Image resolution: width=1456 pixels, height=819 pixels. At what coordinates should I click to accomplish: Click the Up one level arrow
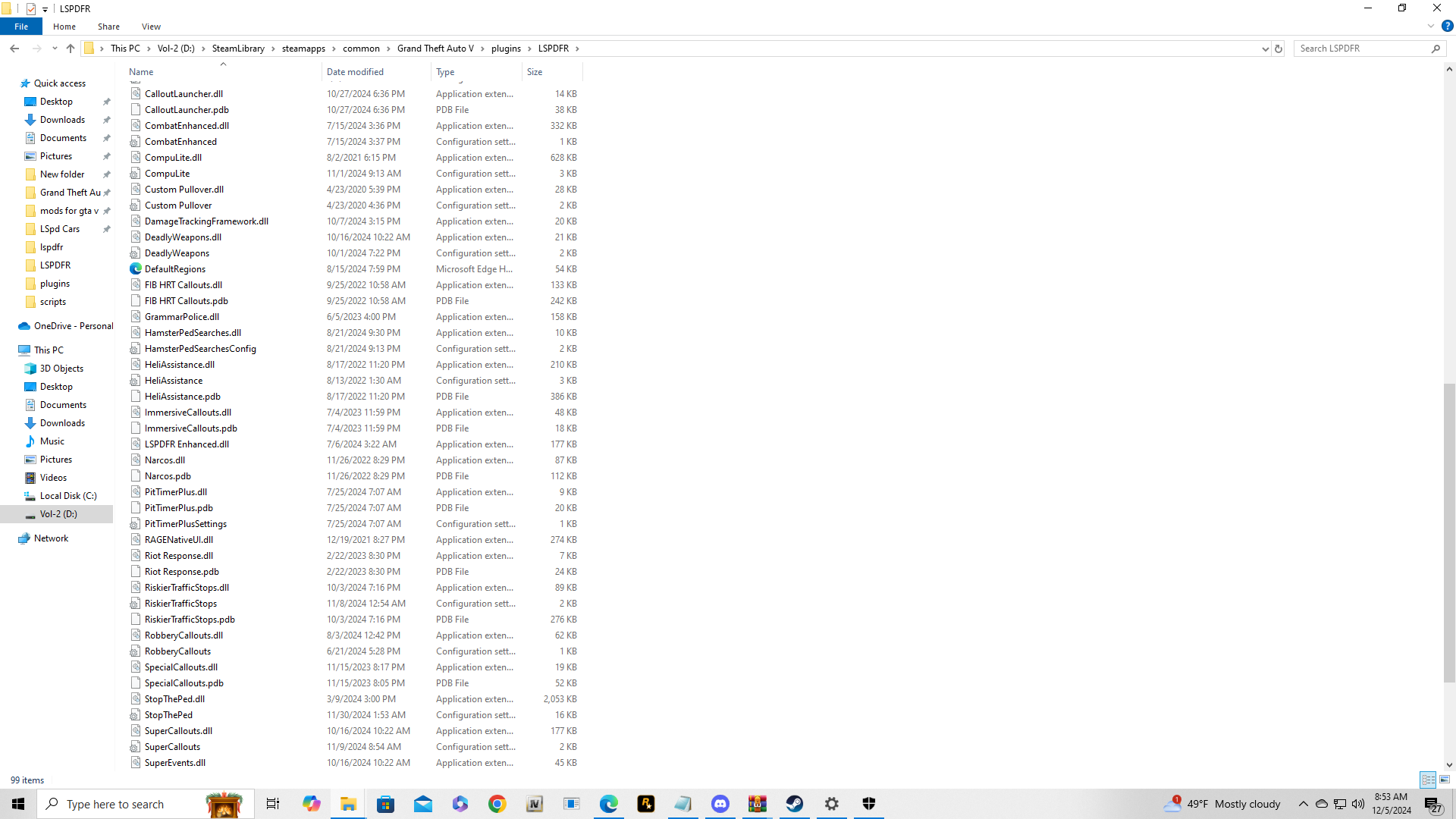tap(71, 49)
